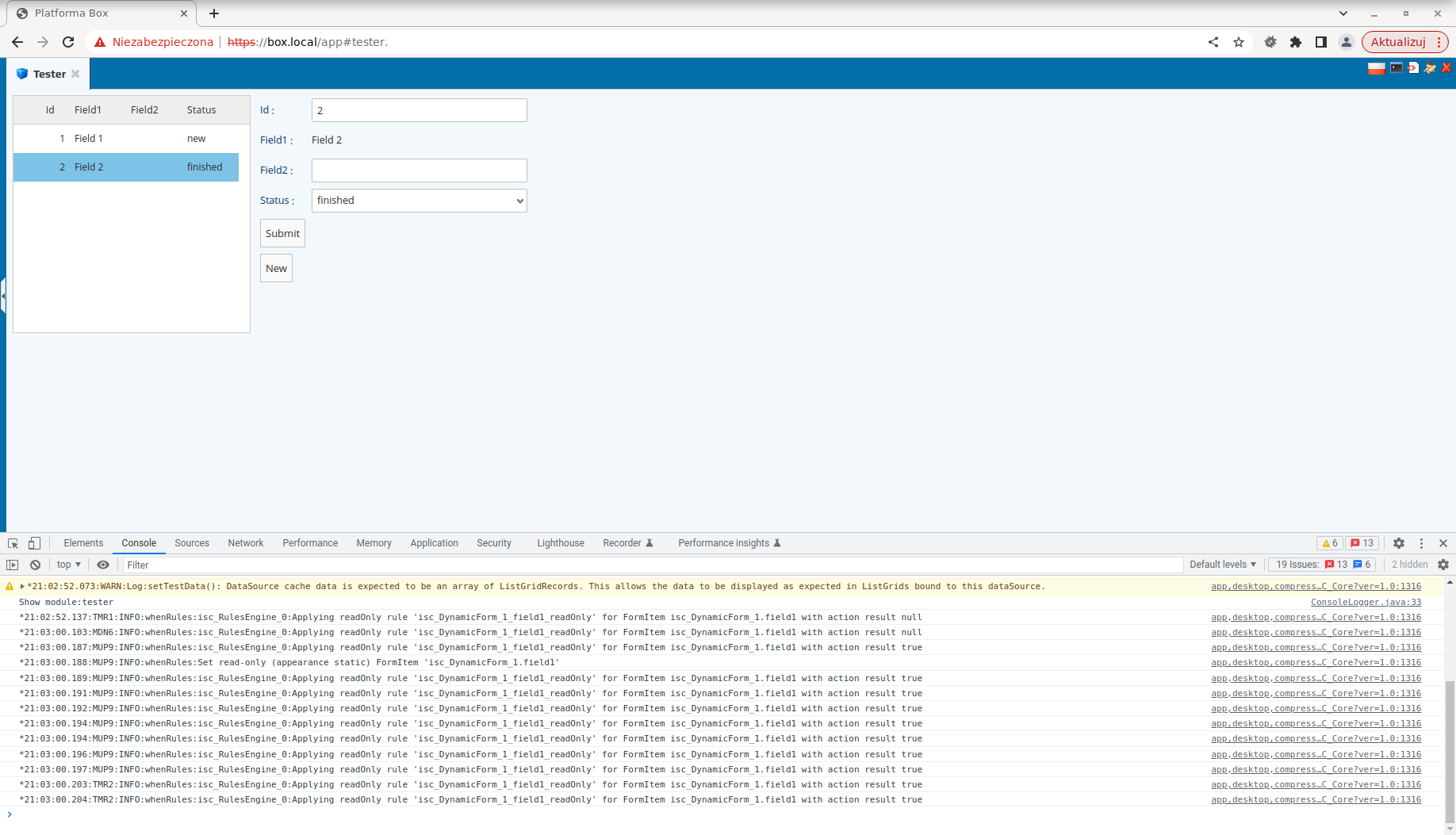
Task: Click the Chrome extensions puzzle icon
Action: coord(1296,42)
